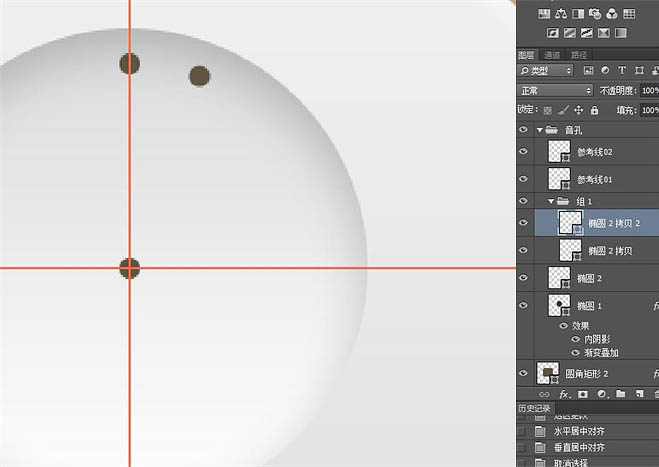This screenshot has height=467, width=659.
Task: Switch to the 通道 tab
Action: pos(552,55)
